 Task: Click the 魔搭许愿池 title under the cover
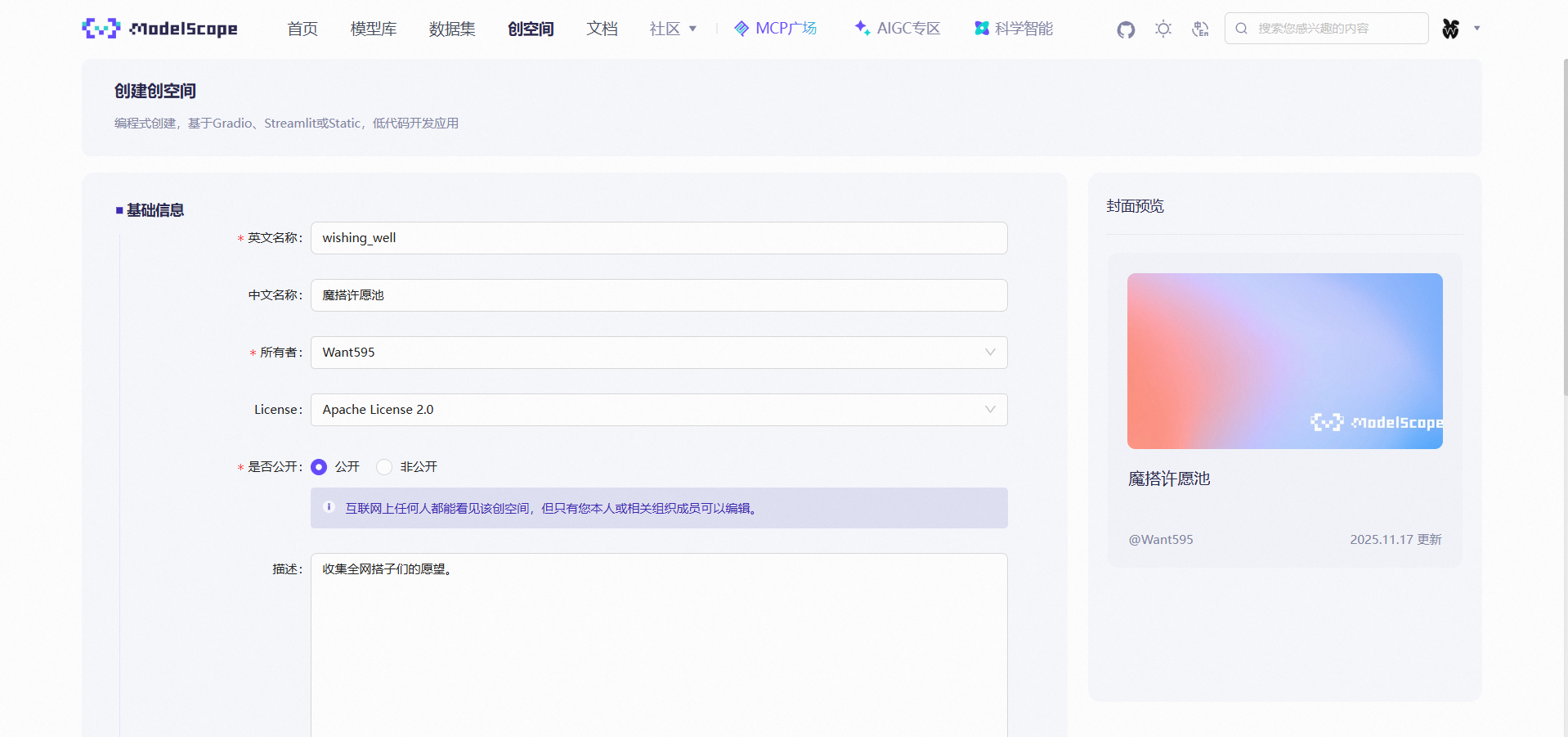coord(1169,479)
